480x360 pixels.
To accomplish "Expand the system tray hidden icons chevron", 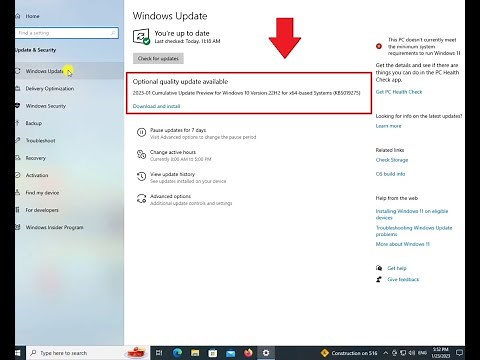I will click(386, 353).
